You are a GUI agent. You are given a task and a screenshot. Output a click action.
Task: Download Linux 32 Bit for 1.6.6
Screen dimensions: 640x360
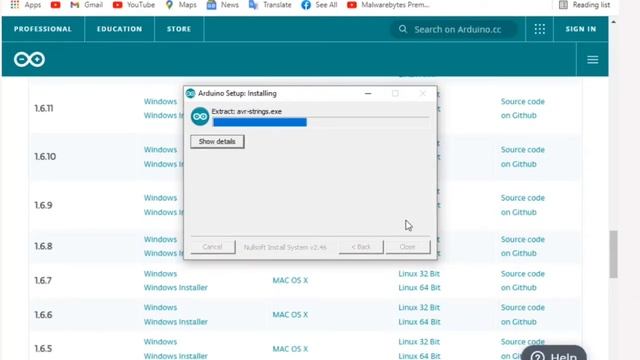coord(419,307)
